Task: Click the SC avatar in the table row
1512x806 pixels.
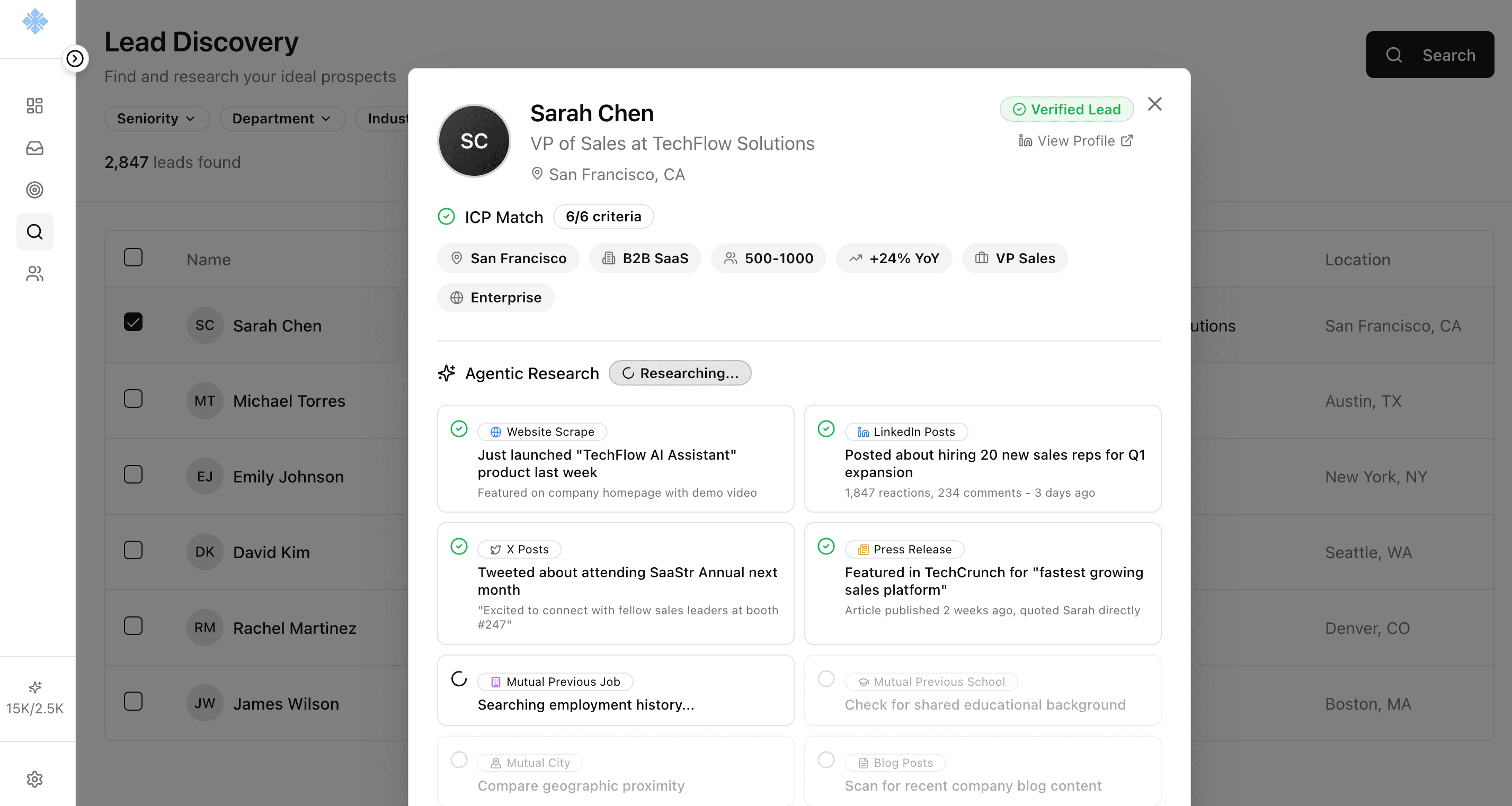Action: coord(205,325)
